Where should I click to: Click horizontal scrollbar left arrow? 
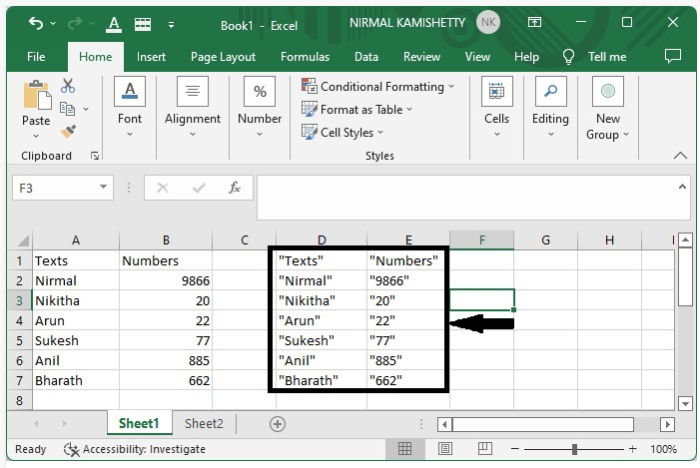[x=444, y=424]
